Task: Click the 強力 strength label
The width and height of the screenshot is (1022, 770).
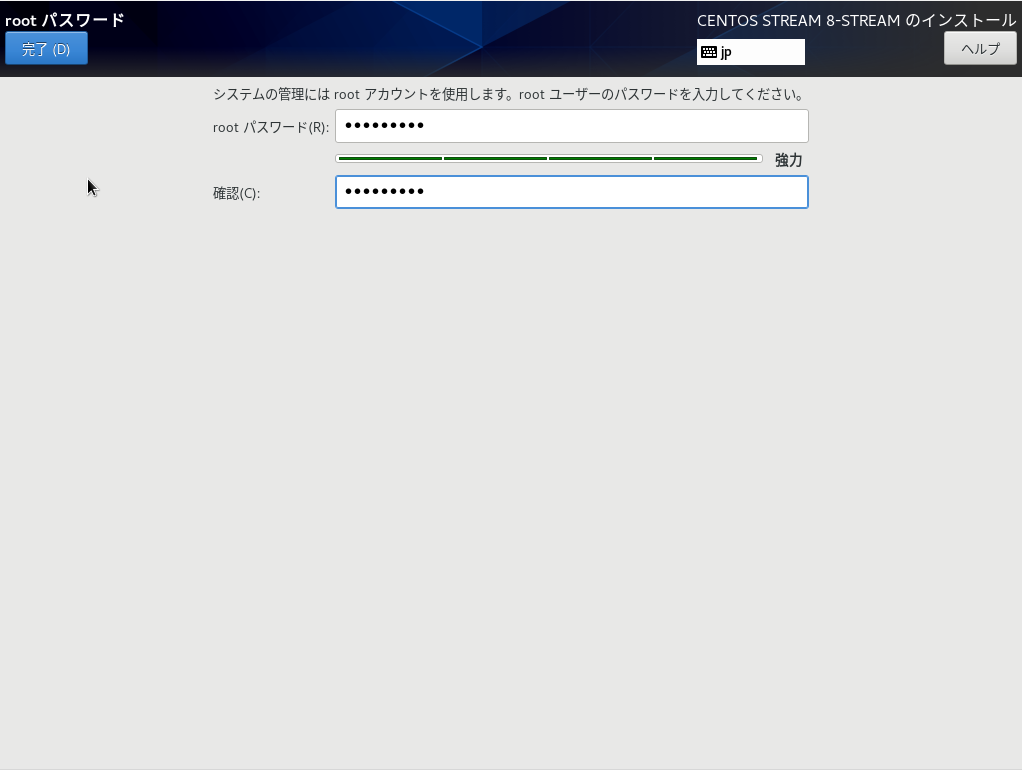Action: (788, 160)
